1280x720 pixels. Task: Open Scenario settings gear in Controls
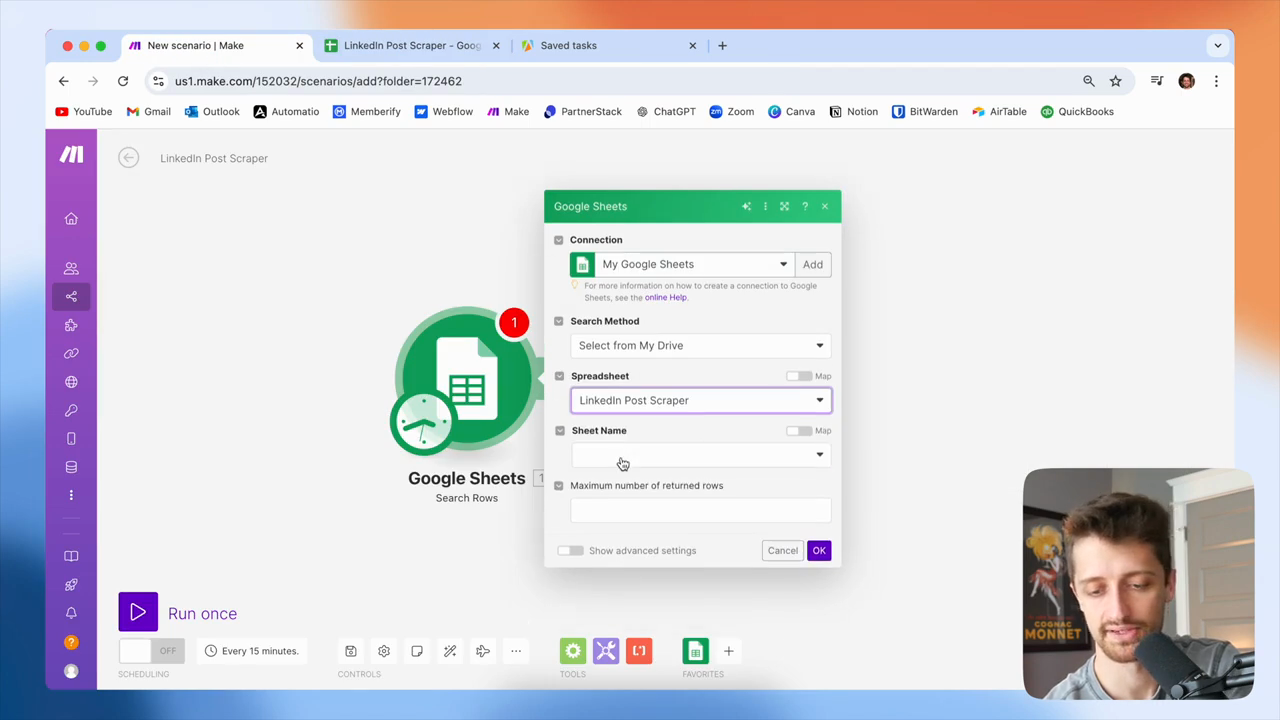[384, 651]
